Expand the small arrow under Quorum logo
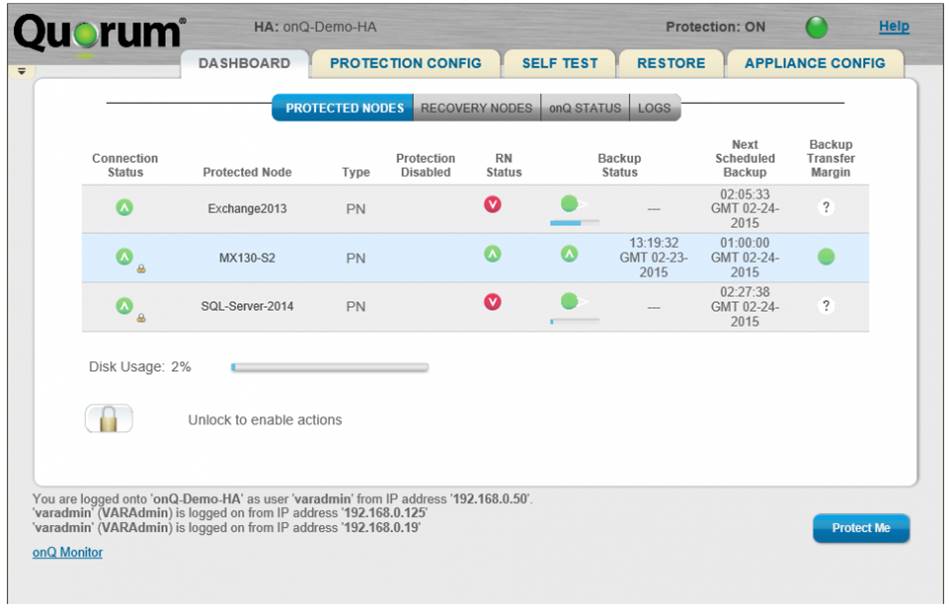Viewport: 949px width, 609px height. pyautogui.click(x=21, y=72)
